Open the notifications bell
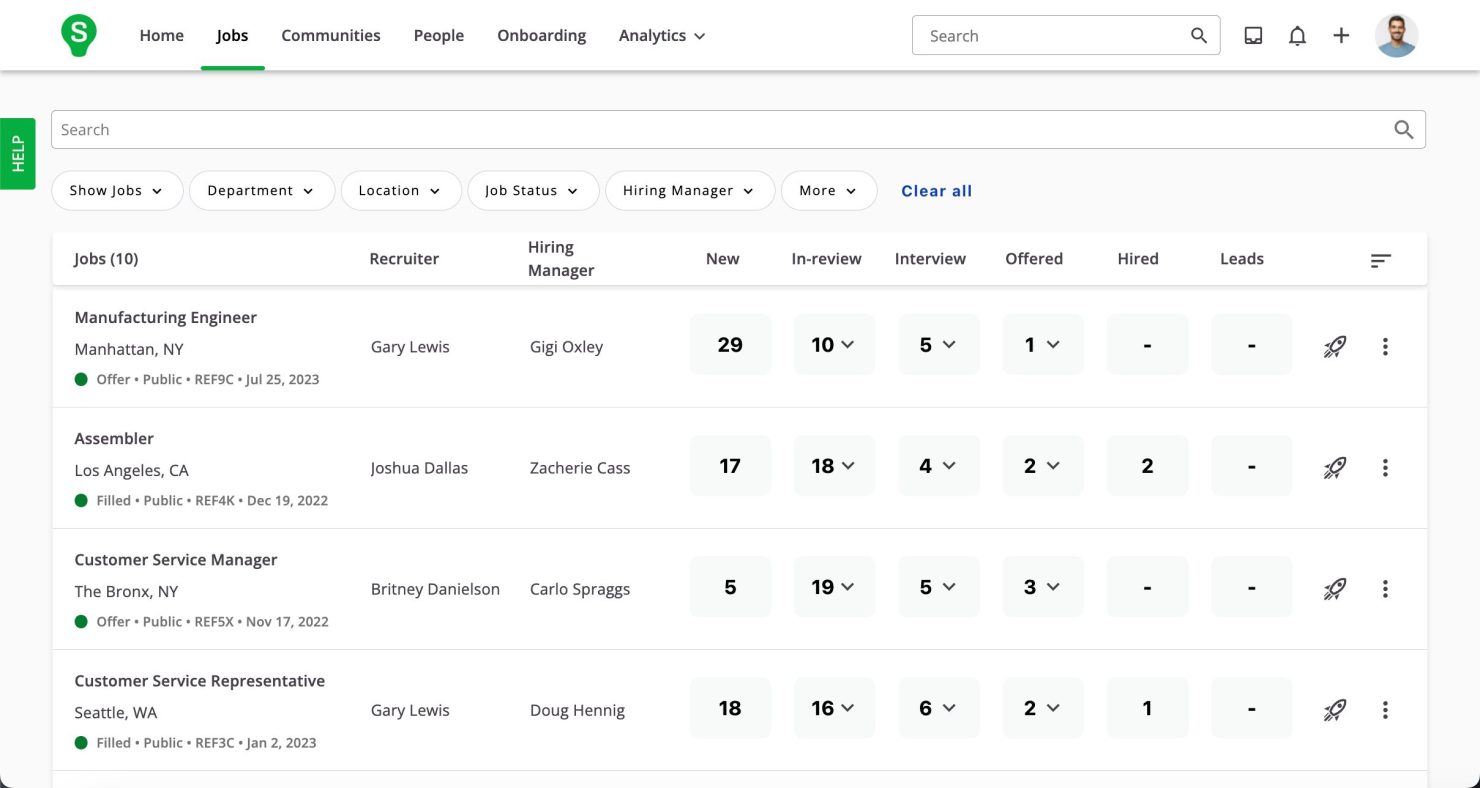 click(x=1297, y=36)
